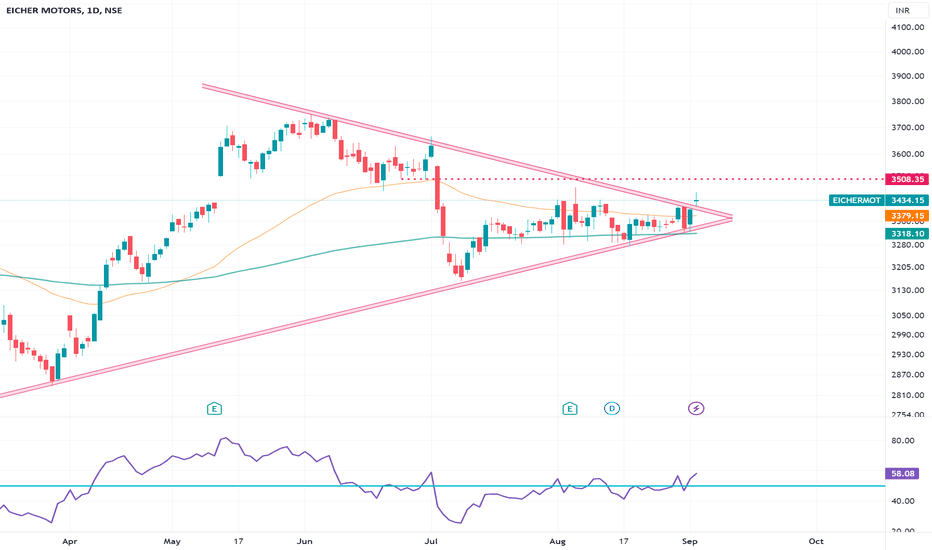Click the Oct label on time axis

click(x=816, y=541)
